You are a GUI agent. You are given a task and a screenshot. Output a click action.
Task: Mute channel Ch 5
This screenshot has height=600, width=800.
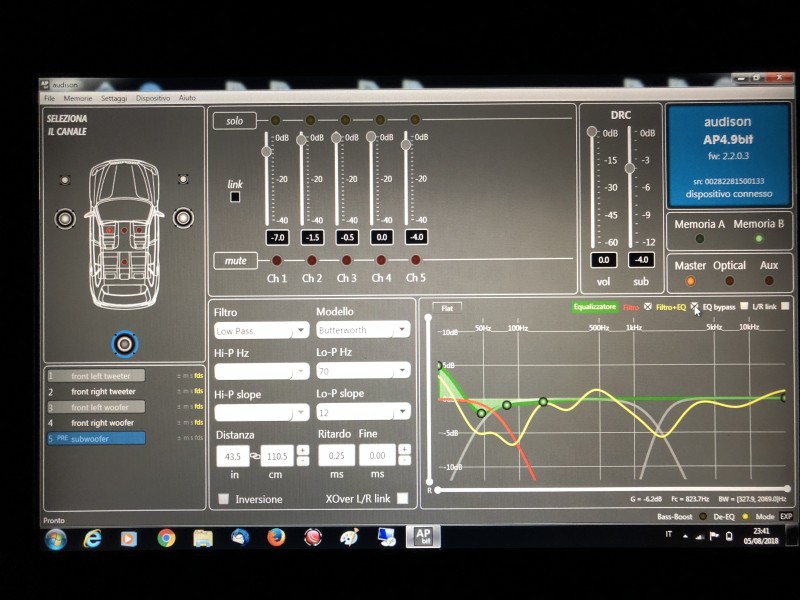(x=416, y=260)
